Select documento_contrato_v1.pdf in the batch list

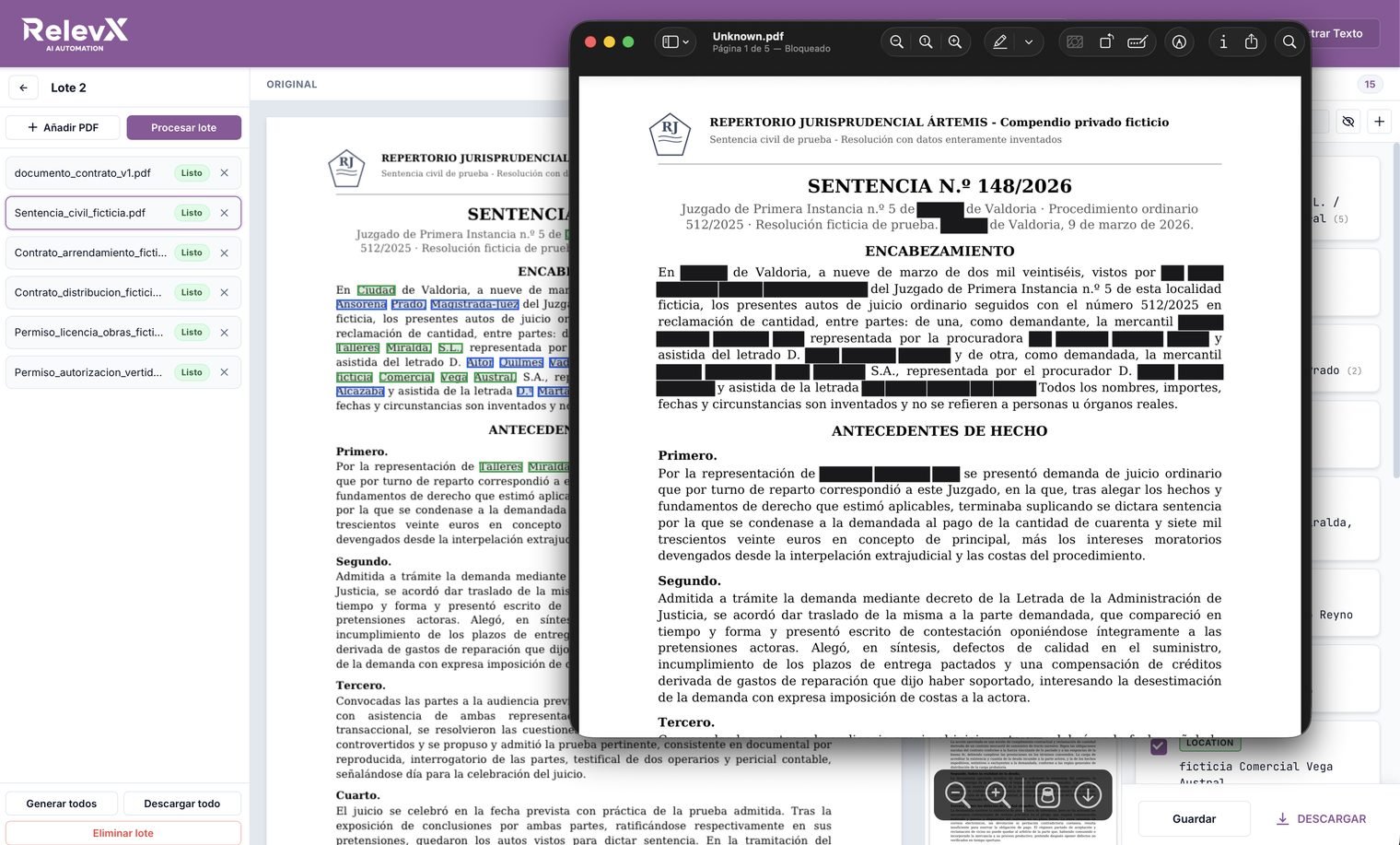tap(123, 173)
